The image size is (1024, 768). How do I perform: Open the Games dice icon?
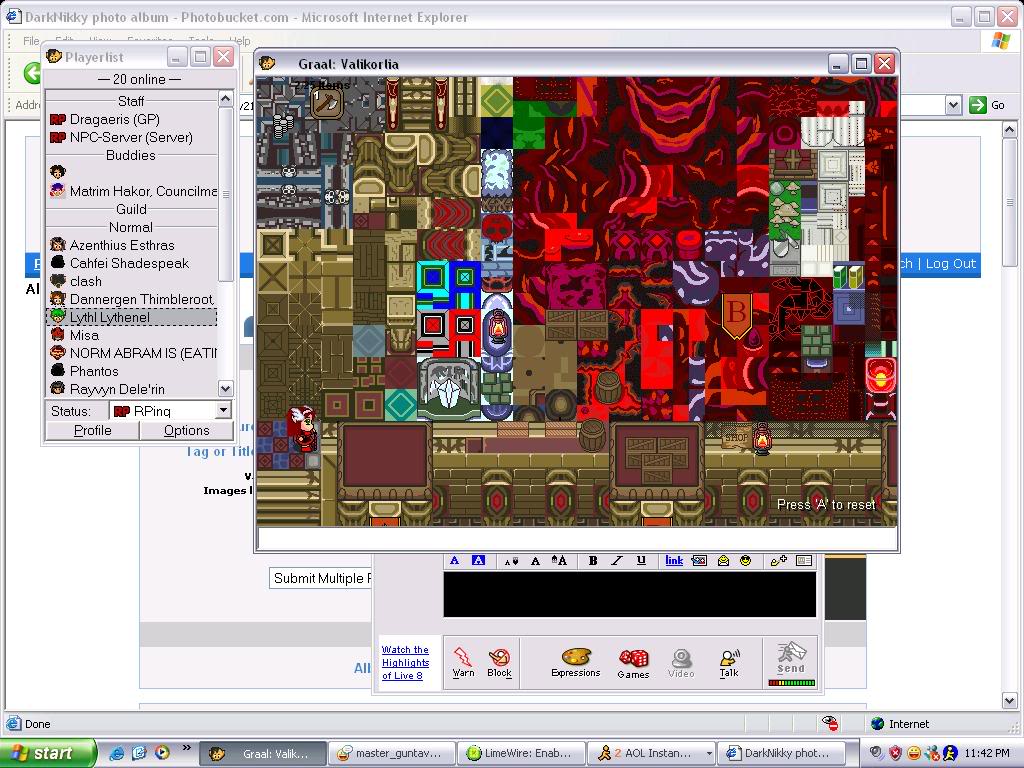point(633,659)
